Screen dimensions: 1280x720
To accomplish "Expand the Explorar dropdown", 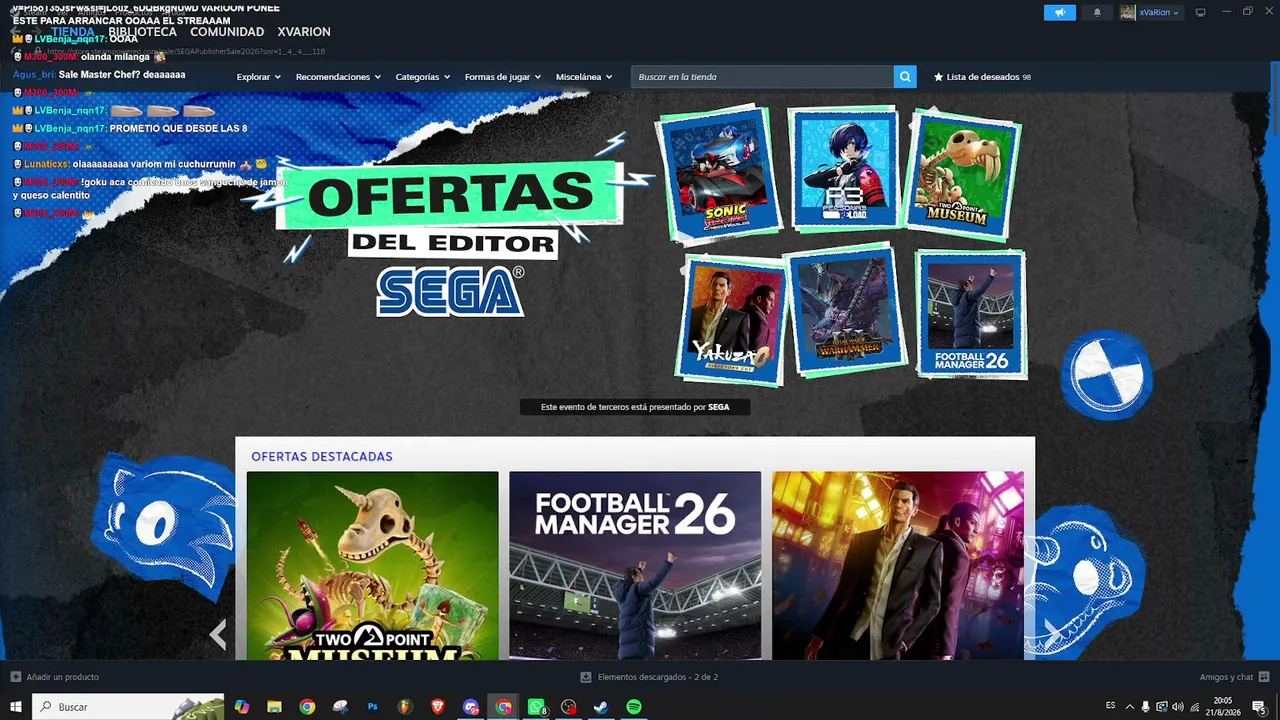I will 258,77.
